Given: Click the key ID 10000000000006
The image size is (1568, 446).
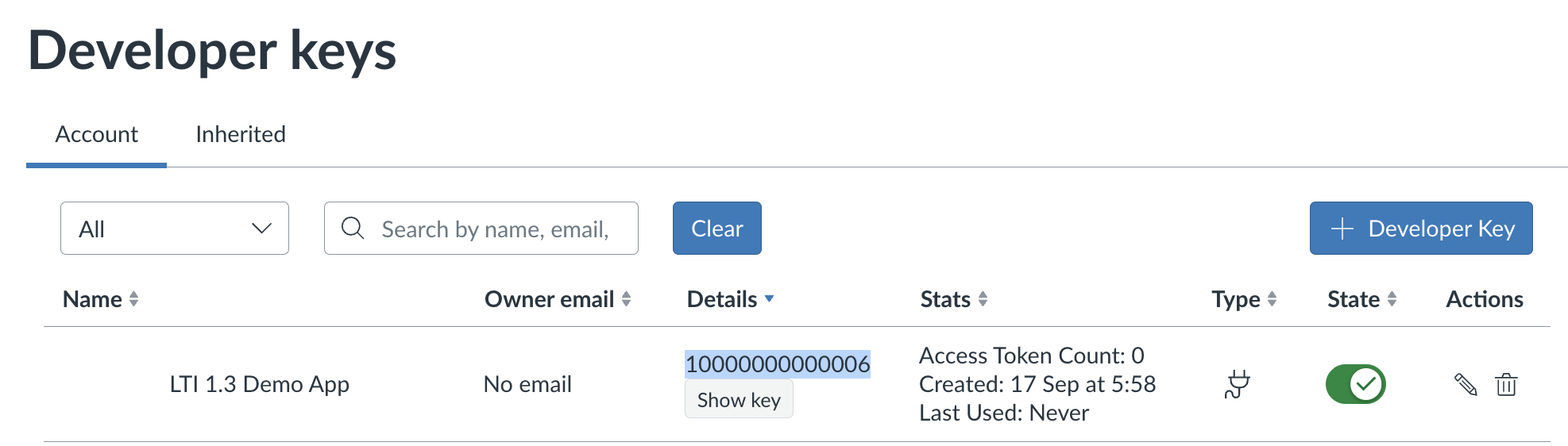Looking at the screenshot, I should tap(778, 364).
